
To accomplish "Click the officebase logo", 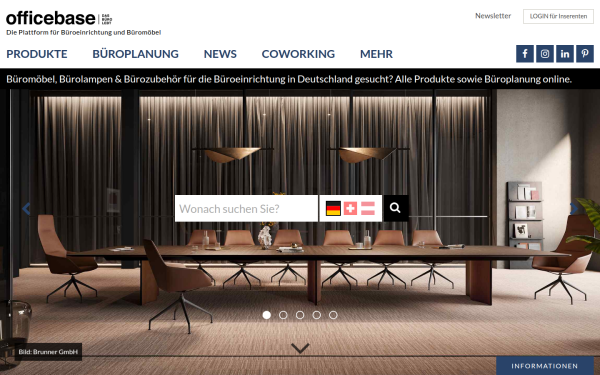I will [x=59, y=18].
